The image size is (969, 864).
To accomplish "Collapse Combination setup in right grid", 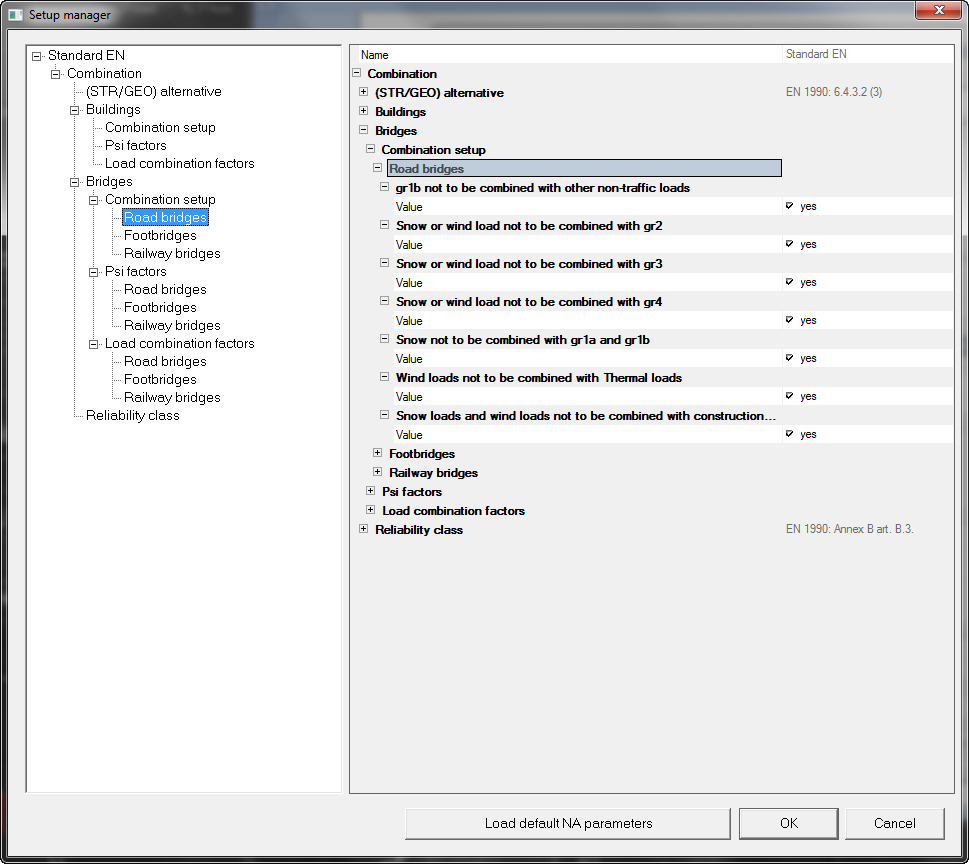I will point(370,149).
